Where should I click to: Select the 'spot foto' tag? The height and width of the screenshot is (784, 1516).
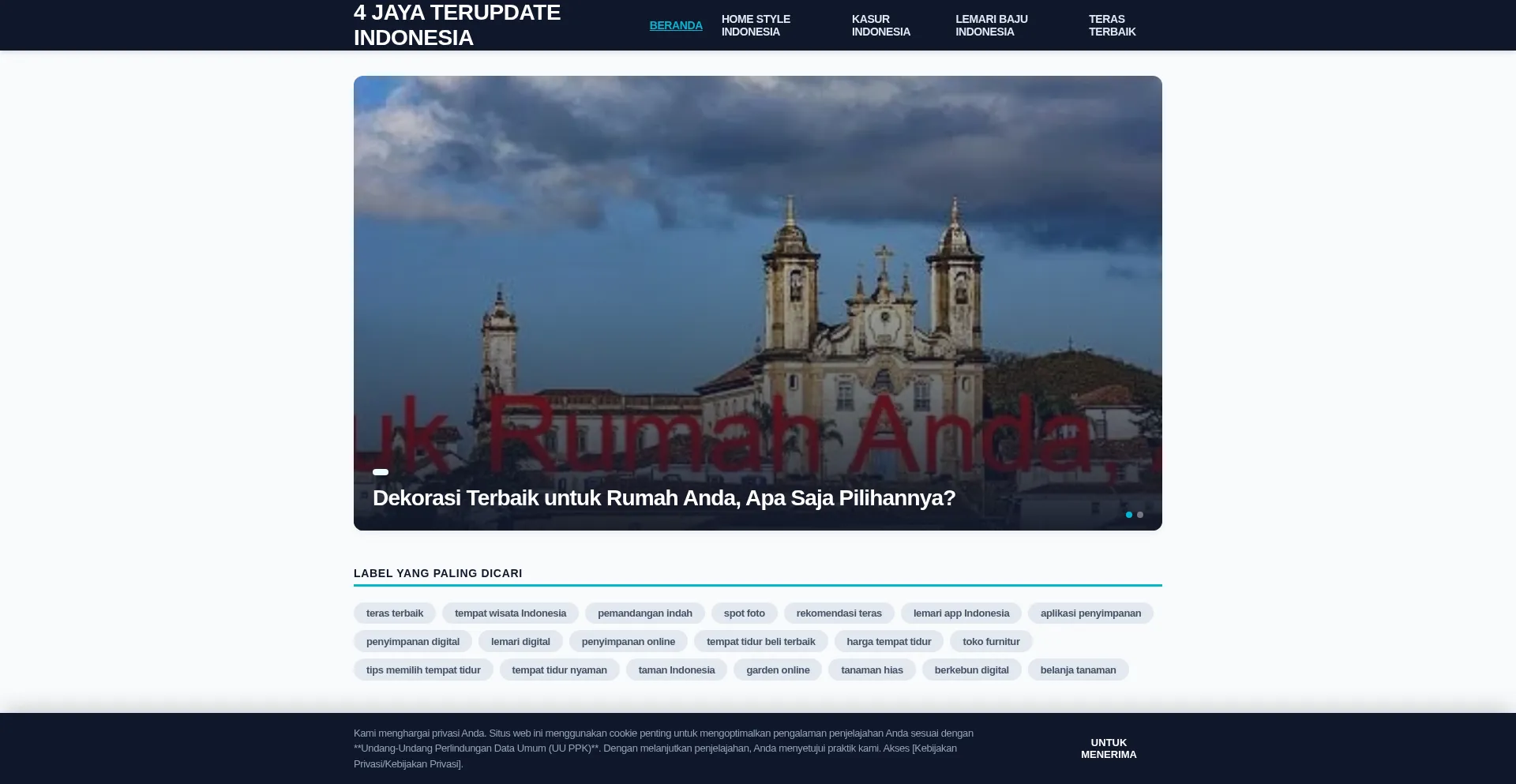(745, 613)
